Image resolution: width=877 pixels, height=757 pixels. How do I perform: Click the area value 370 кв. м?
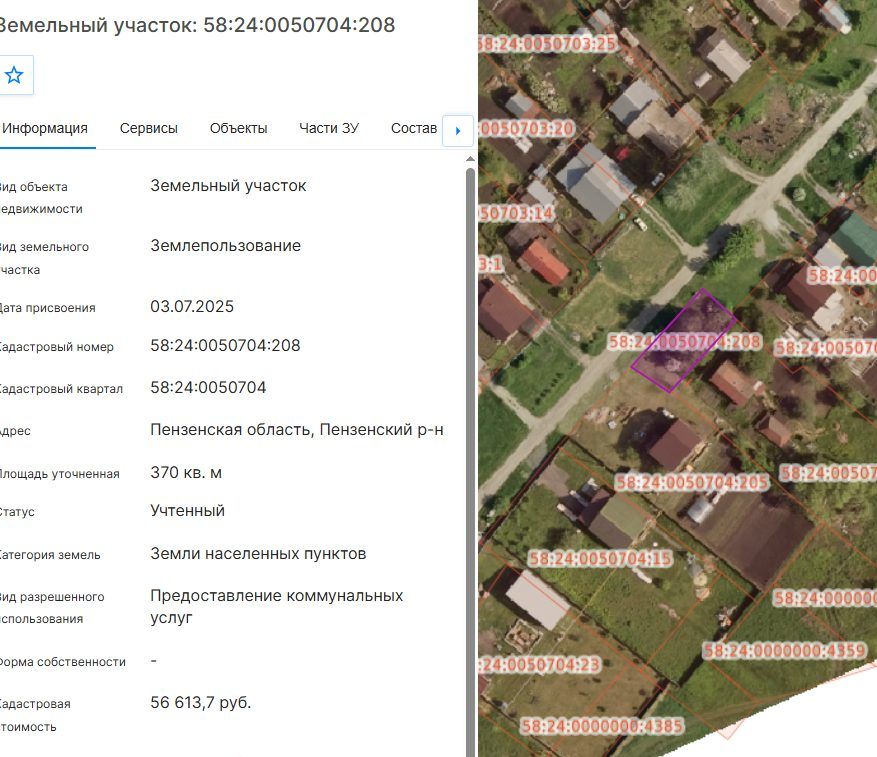click(x=186, y=473)
